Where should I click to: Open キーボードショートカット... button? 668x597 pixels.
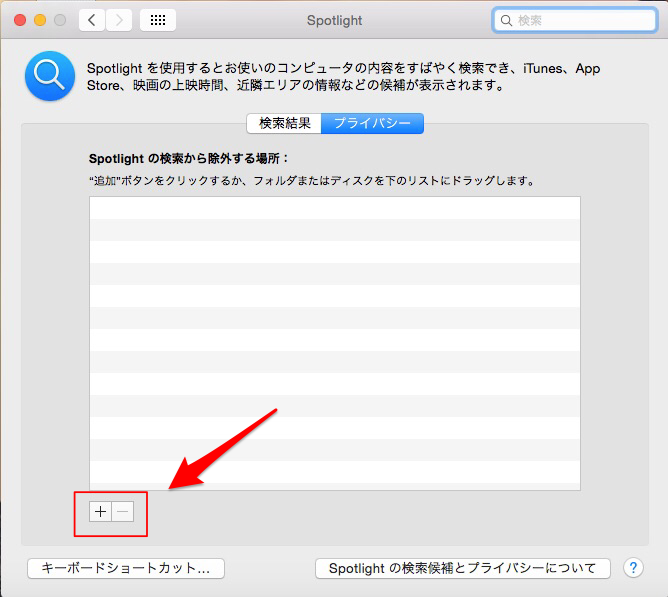click(x=126, y=568)
